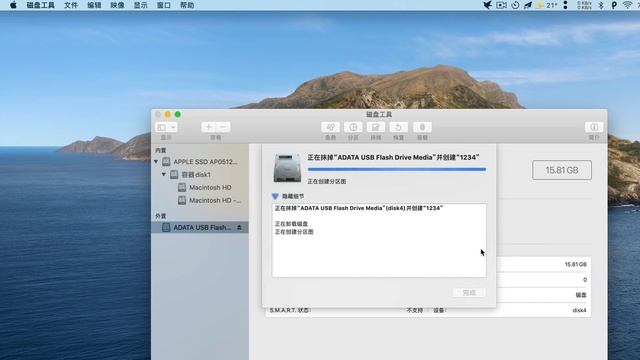Select APPLE SSD AP0512 in sidebar
The image size is (640, 360).
[200, 162]
